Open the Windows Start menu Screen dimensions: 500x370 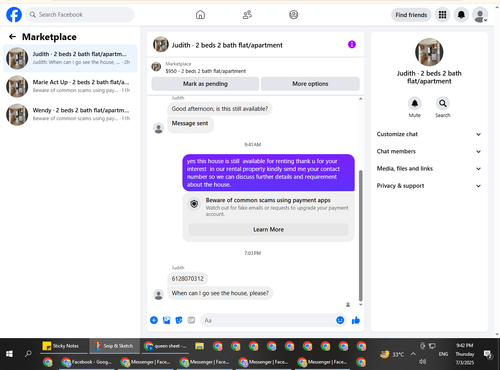(9, 354)
